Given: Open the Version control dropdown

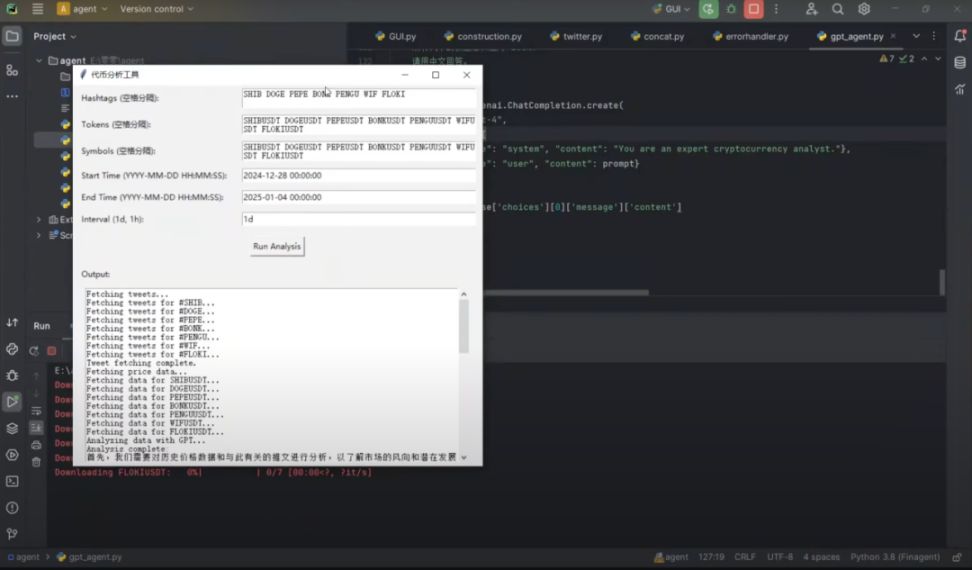Looking at the screenshot, I should (156, 9).
